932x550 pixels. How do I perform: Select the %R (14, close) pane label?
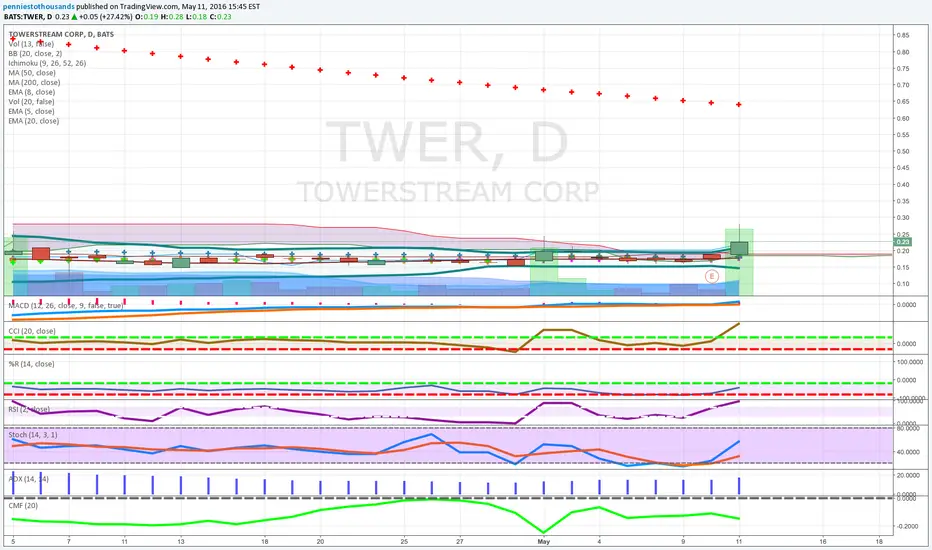pos(32,364)
